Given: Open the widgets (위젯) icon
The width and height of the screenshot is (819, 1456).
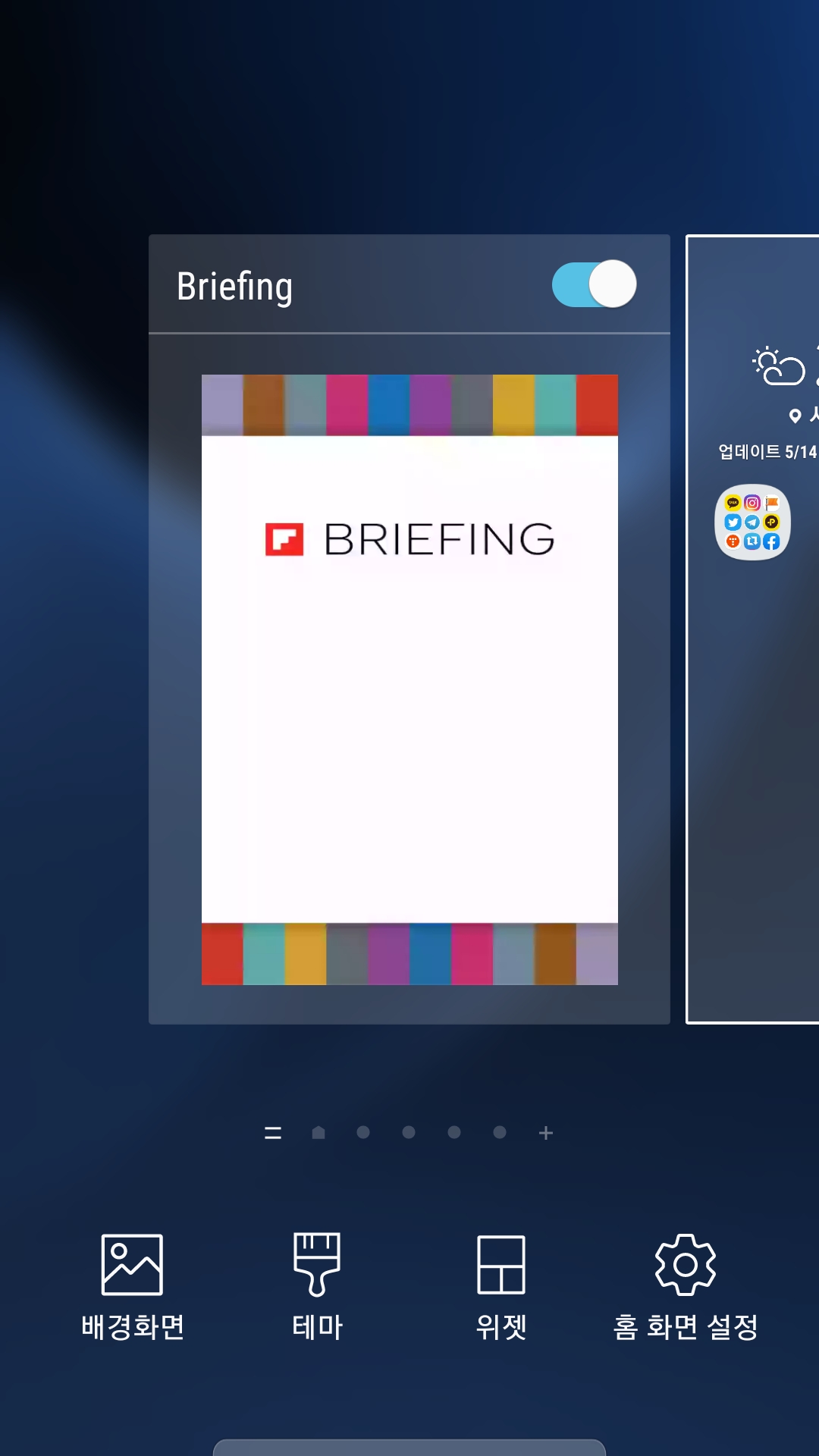Looking at the screenshot, I should tap(500, 1264).
